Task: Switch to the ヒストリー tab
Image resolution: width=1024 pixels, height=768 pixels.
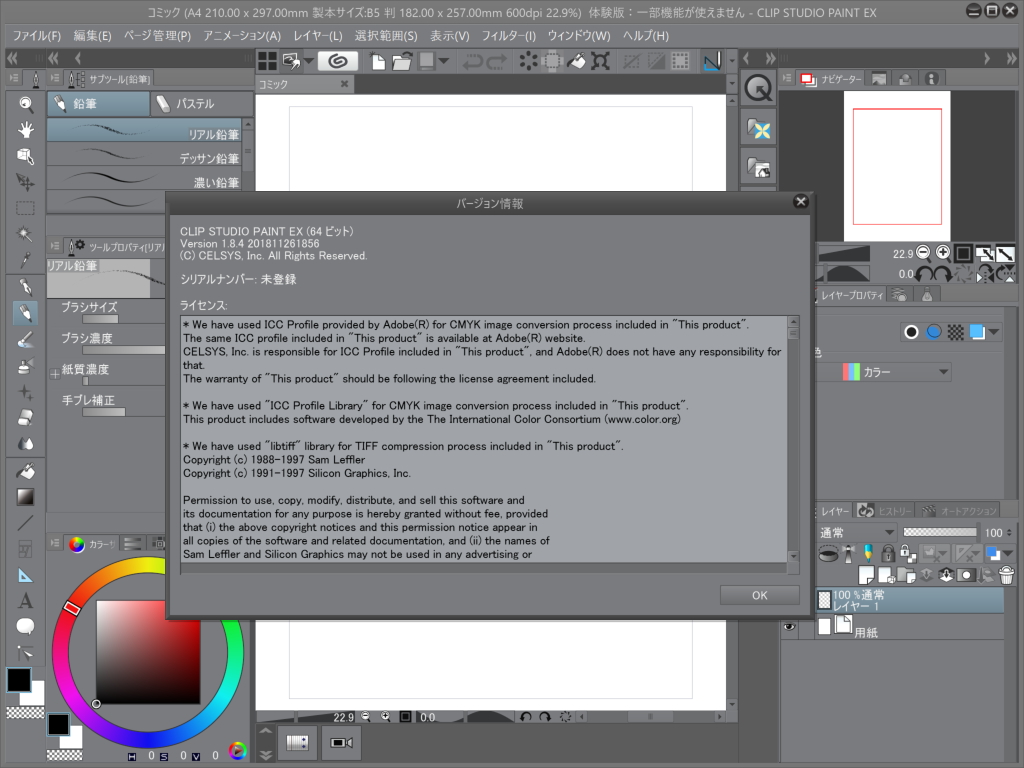Action: (894, 509)
